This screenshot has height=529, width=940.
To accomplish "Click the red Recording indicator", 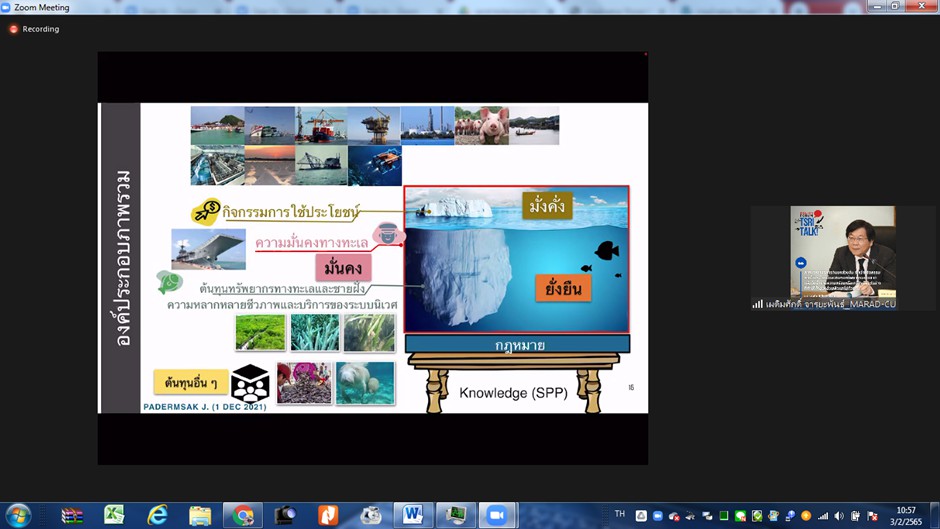I will tap(14, 29).
